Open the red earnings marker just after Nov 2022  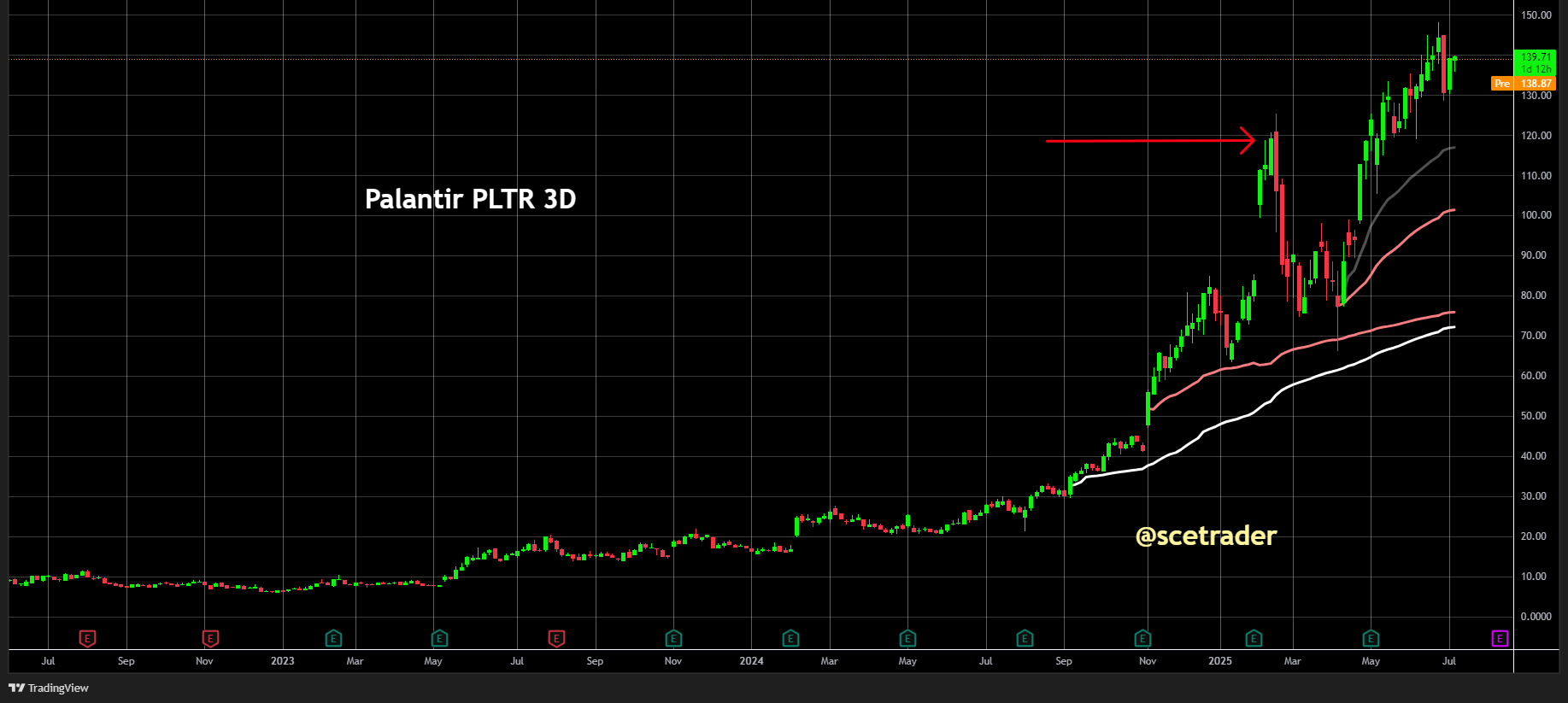[x=210, y=638]
